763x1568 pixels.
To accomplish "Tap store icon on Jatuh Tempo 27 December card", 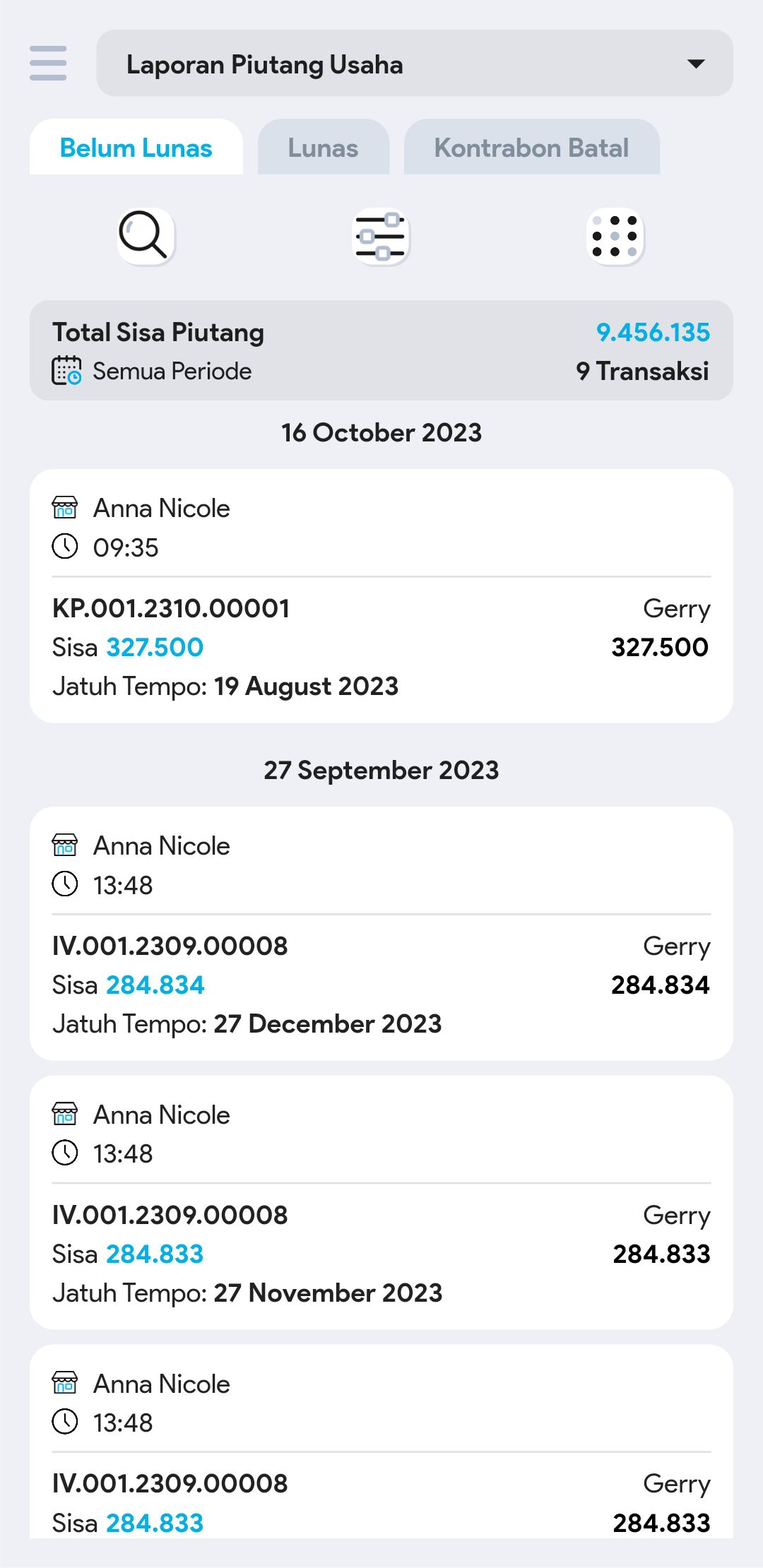I will point(65,845).
